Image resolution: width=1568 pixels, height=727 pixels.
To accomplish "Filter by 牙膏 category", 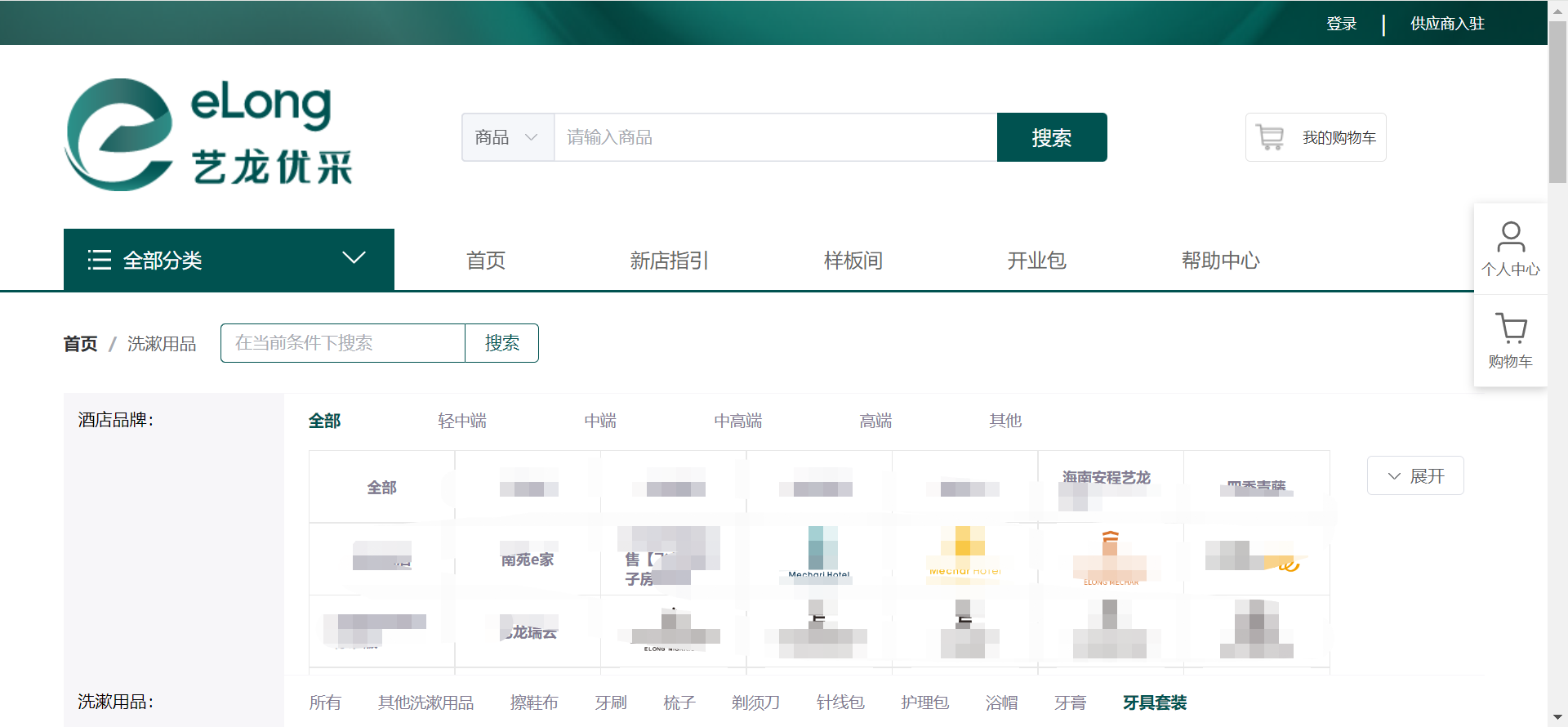I will point(1071,702).
